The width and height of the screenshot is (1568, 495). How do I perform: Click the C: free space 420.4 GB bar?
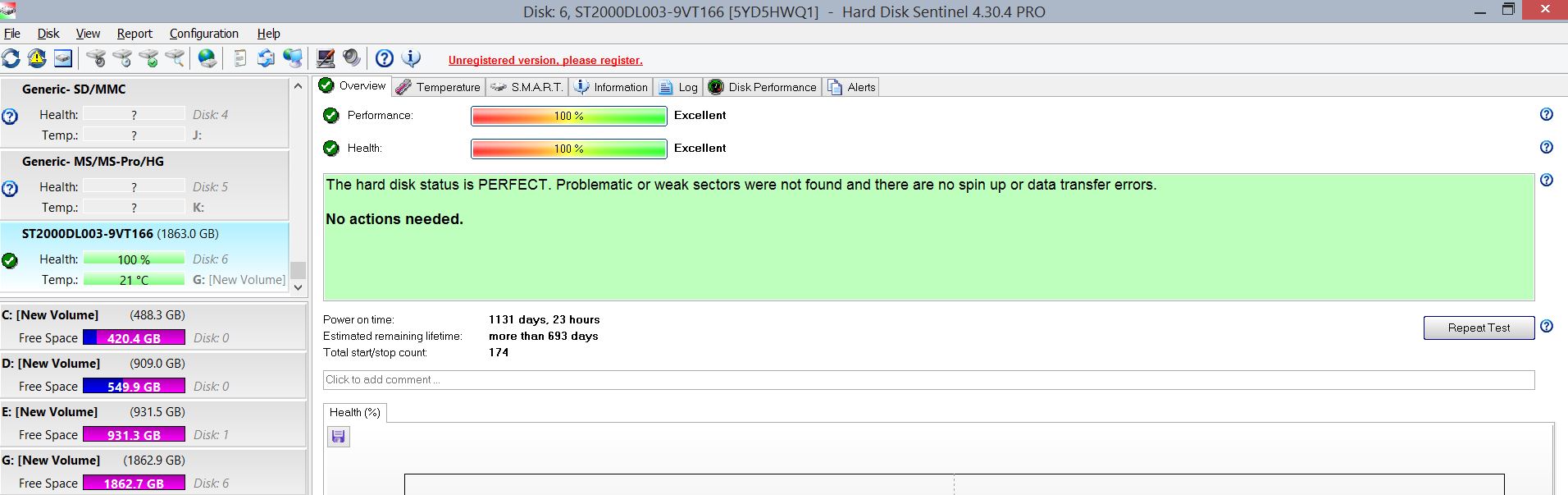pyautogui.click(x=134, y=337)
